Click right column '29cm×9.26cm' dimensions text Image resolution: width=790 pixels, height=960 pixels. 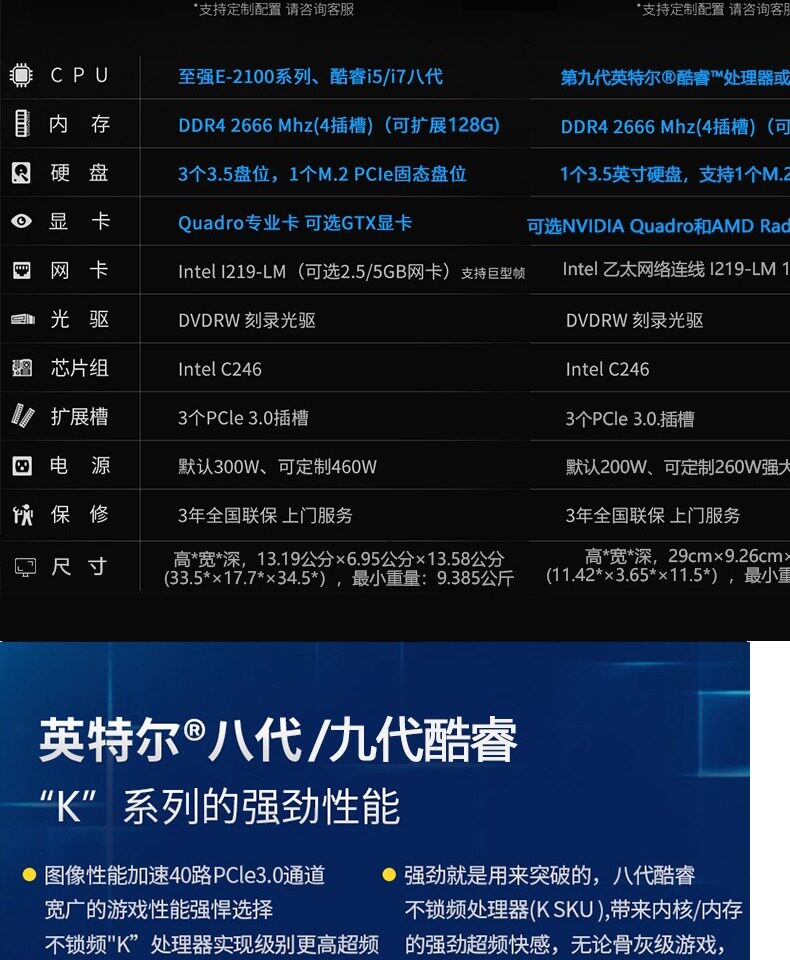tap(725, 556)
